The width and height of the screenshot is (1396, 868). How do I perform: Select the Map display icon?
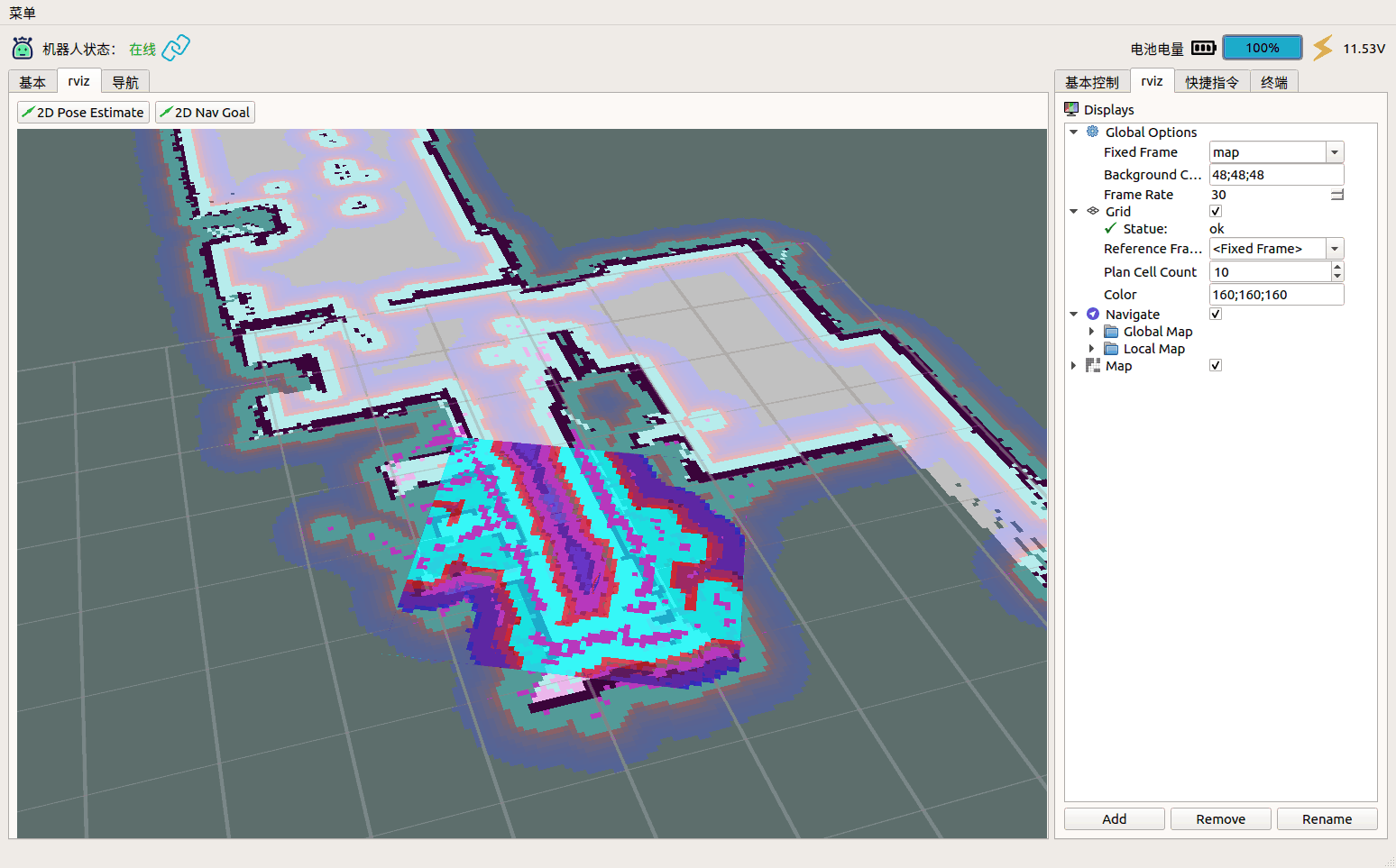pyautogui.click(x=1093, y=365)
